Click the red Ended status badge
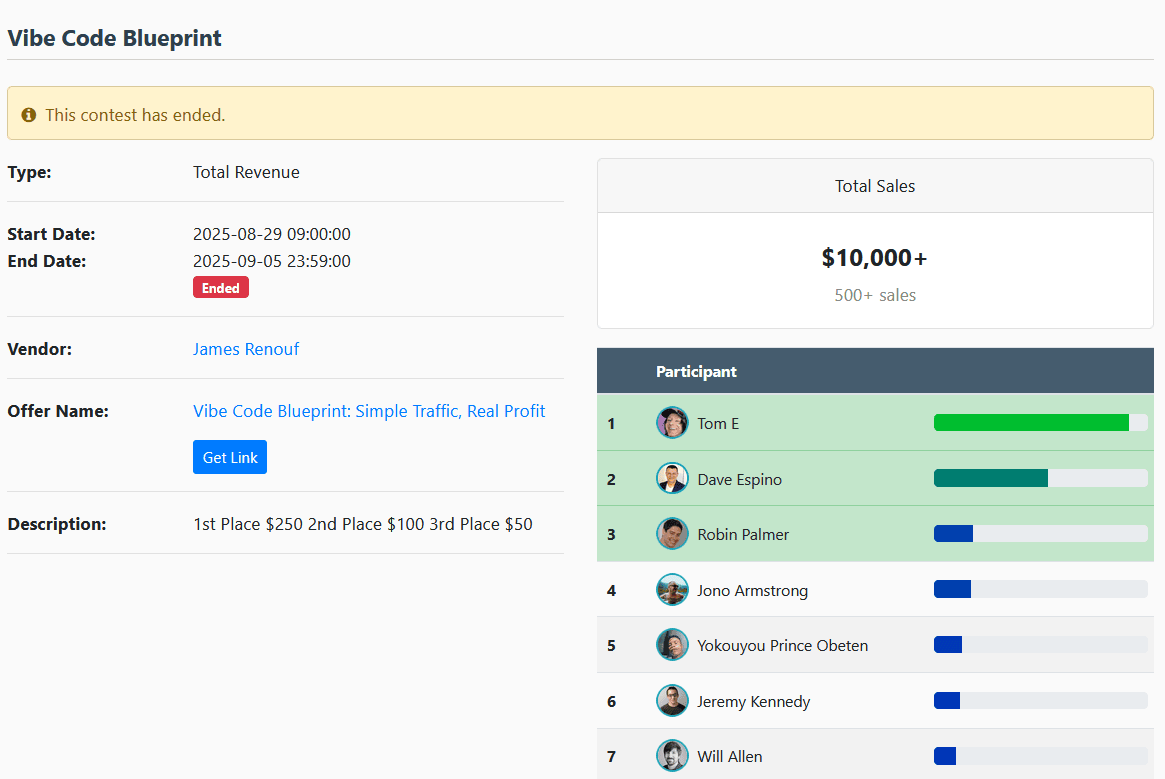 pyautogui.click(x=221, y=288)
